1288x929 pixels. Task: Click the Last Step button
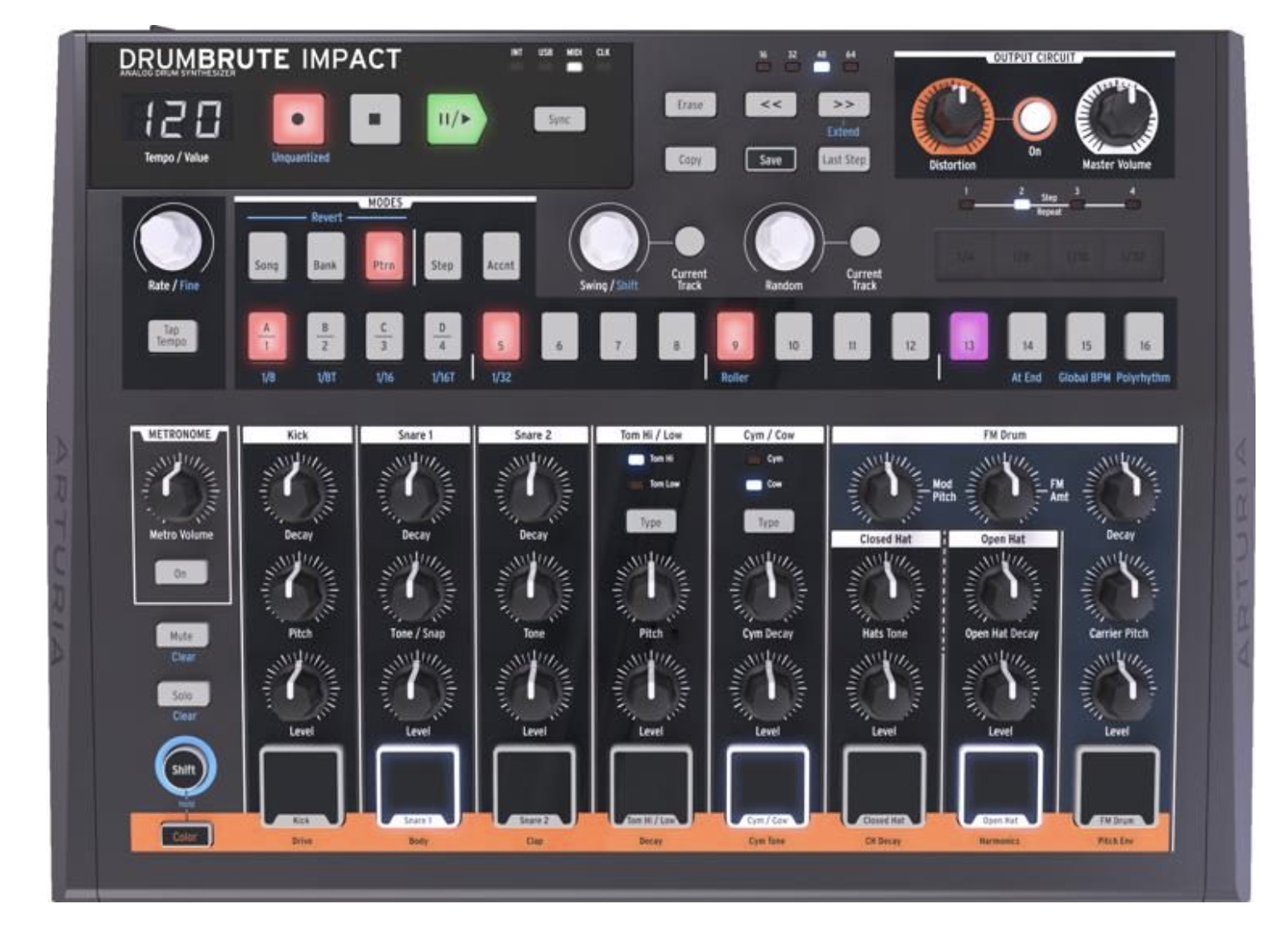click(x=844, y=159)
